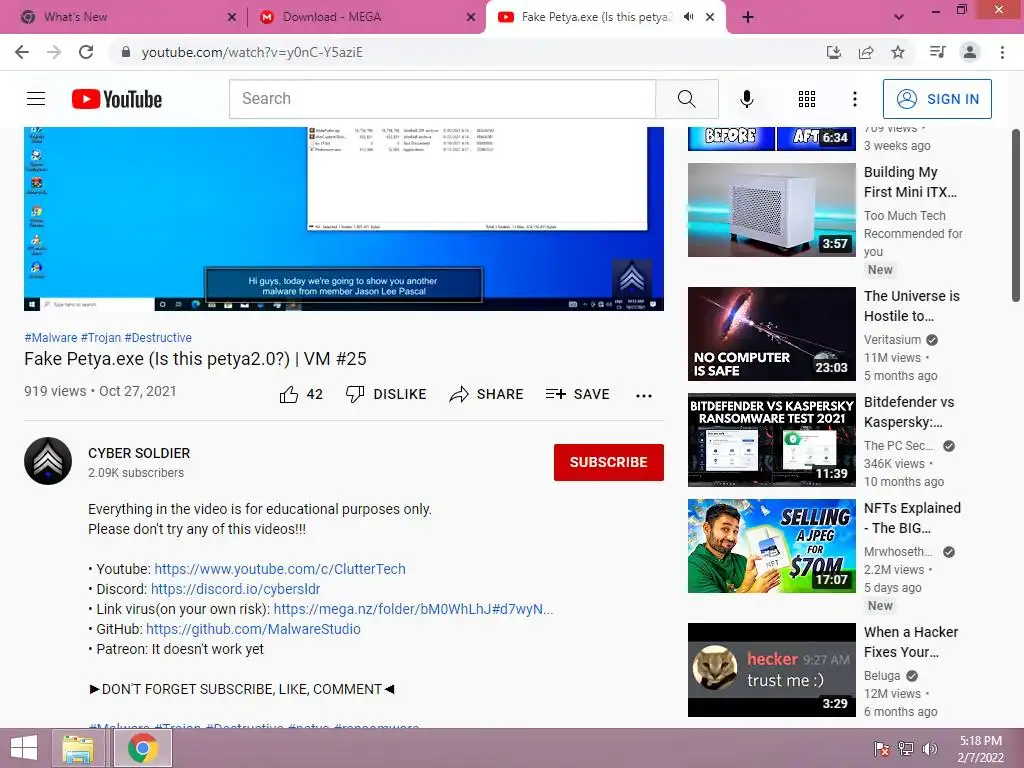Click the search magnifier button
This screenshot has height=768, width=1024.
pyautogui.click(x=686, y=99)
